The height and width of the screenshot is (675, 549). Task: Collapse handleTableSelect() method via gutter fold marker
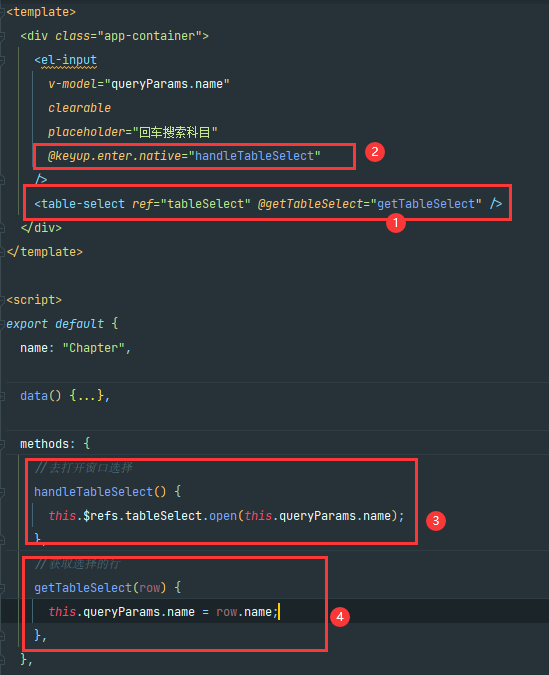[x=2, y=492]
